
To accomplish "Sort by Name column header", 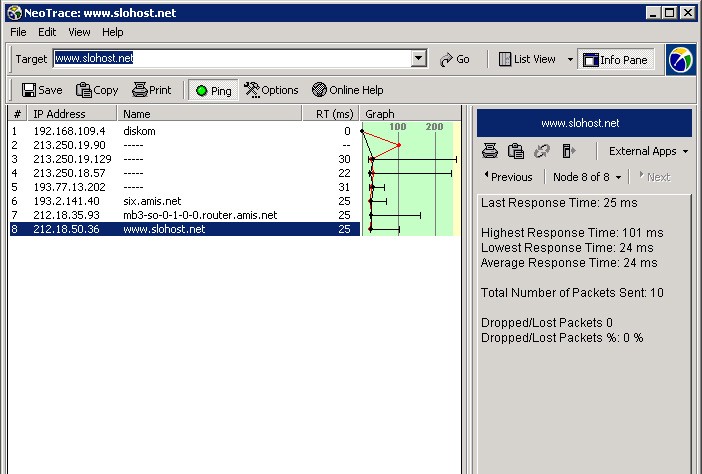I will tap(210, 114).
